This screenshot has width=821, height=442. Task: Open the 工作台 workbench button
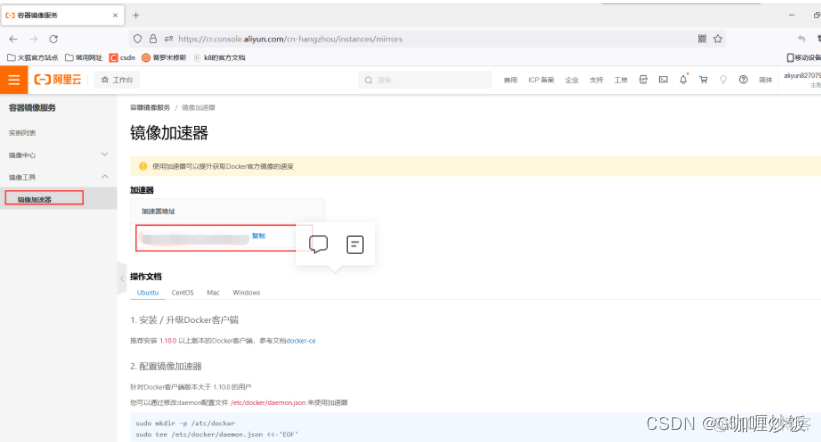click(x=117, y=80)
